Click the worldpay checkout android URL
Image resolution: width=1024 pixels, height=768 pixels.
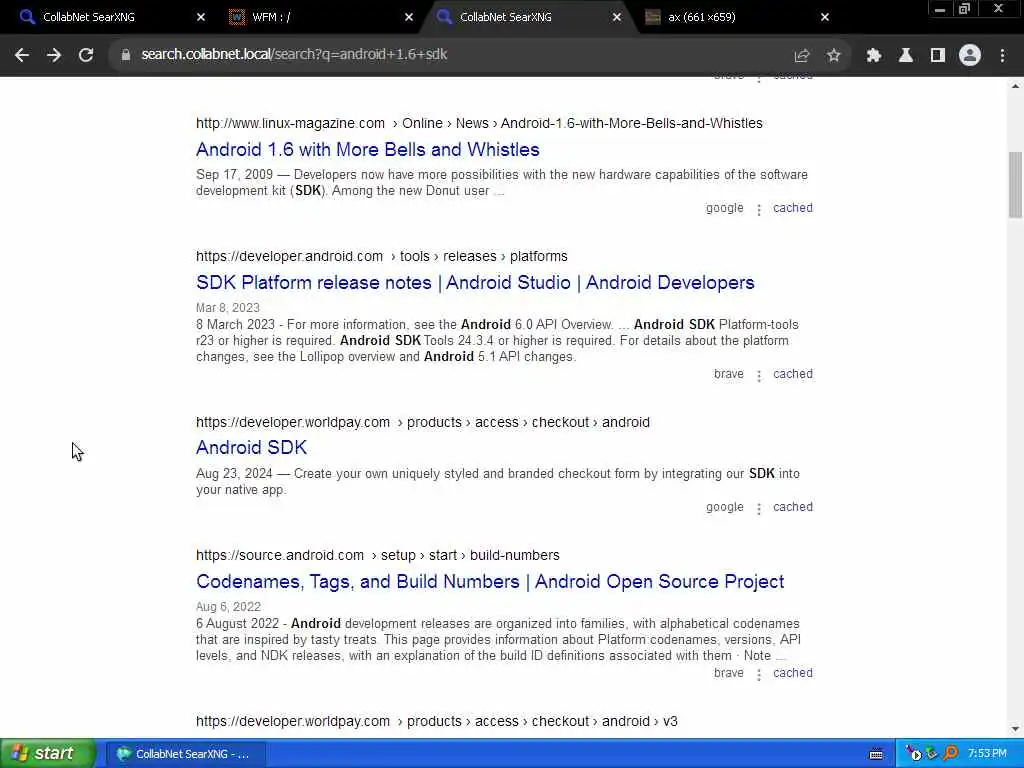tap(423, 422)
